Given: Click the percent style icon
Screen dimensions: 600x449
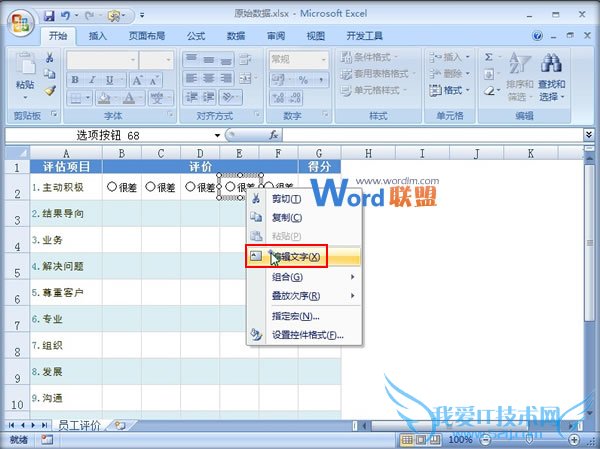Looking at the screenshot, I should point(303,80).
